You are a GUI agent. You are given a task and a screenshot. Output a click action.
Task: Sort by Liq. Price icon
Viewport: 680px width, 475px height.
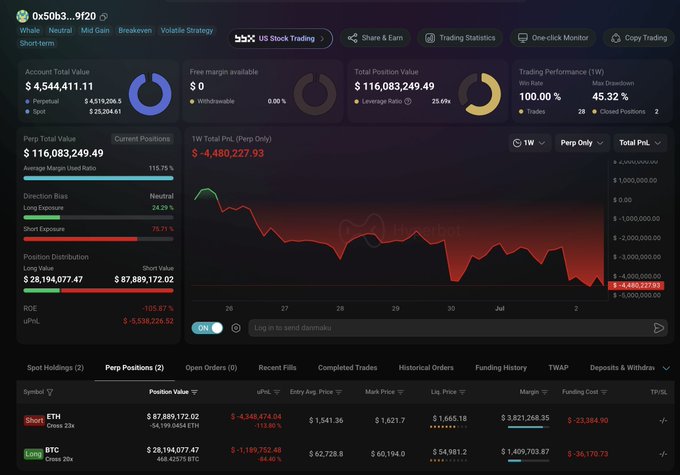coord(462,392)
